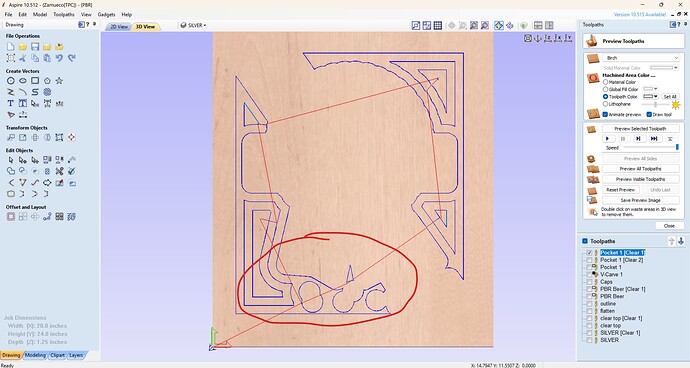Select the V-Carve 1 toolpath entry
Screen dimensions: 690x368
(x=611, y=274)
